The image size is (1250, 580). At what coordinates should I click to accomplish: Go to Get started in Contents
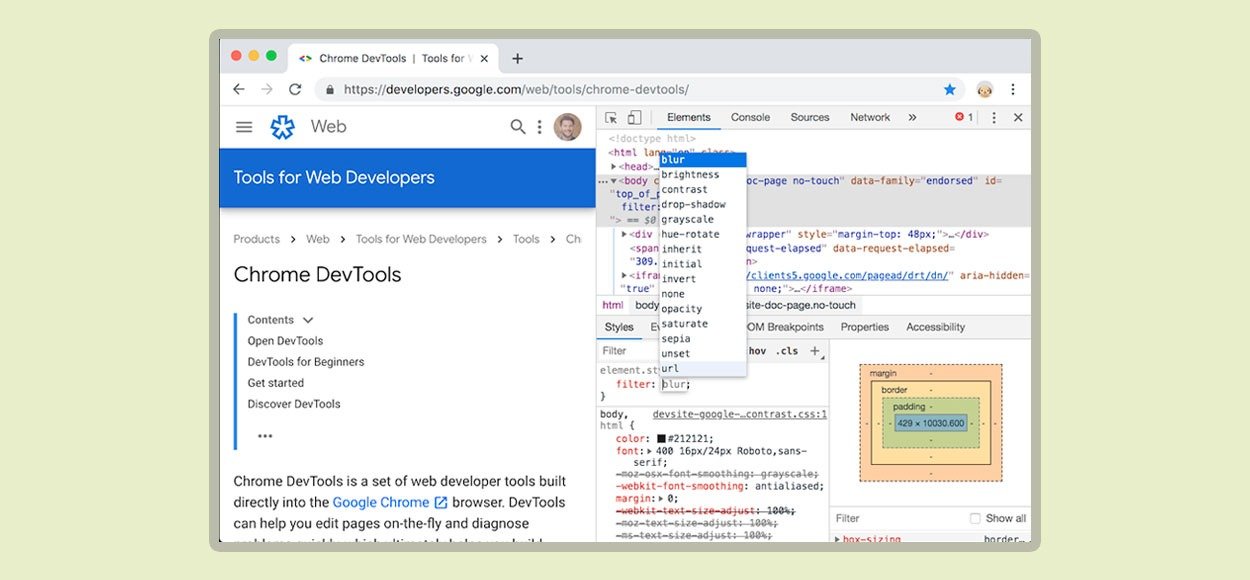[x=276, y=383]
